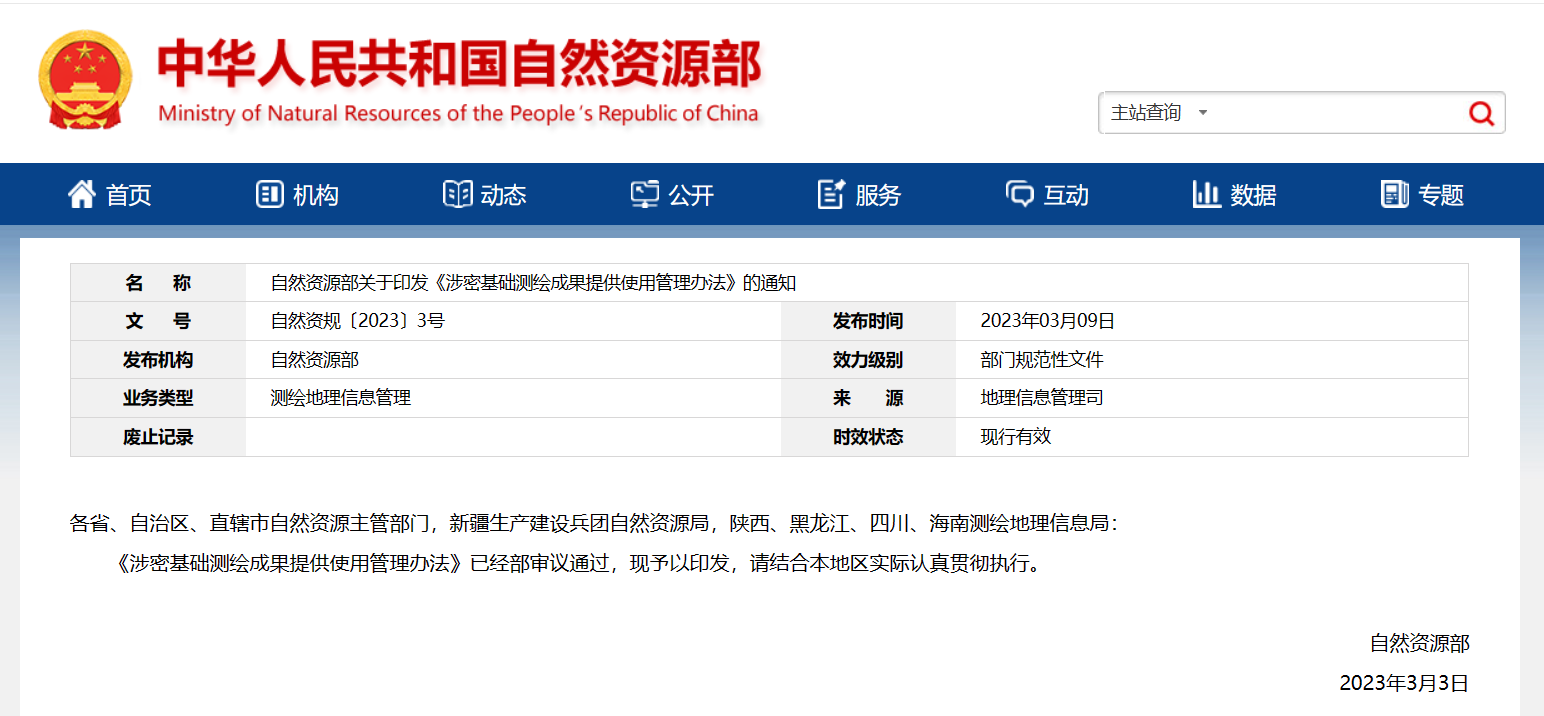Screen dimensions: 1544x716
Task: Focus the site search input field
Action: point(1340,113)
